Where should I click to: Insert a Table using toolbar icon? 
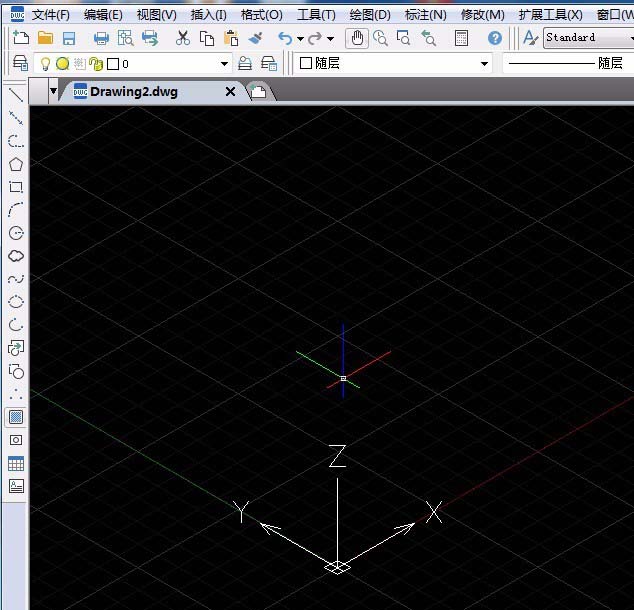pos(16,463)
